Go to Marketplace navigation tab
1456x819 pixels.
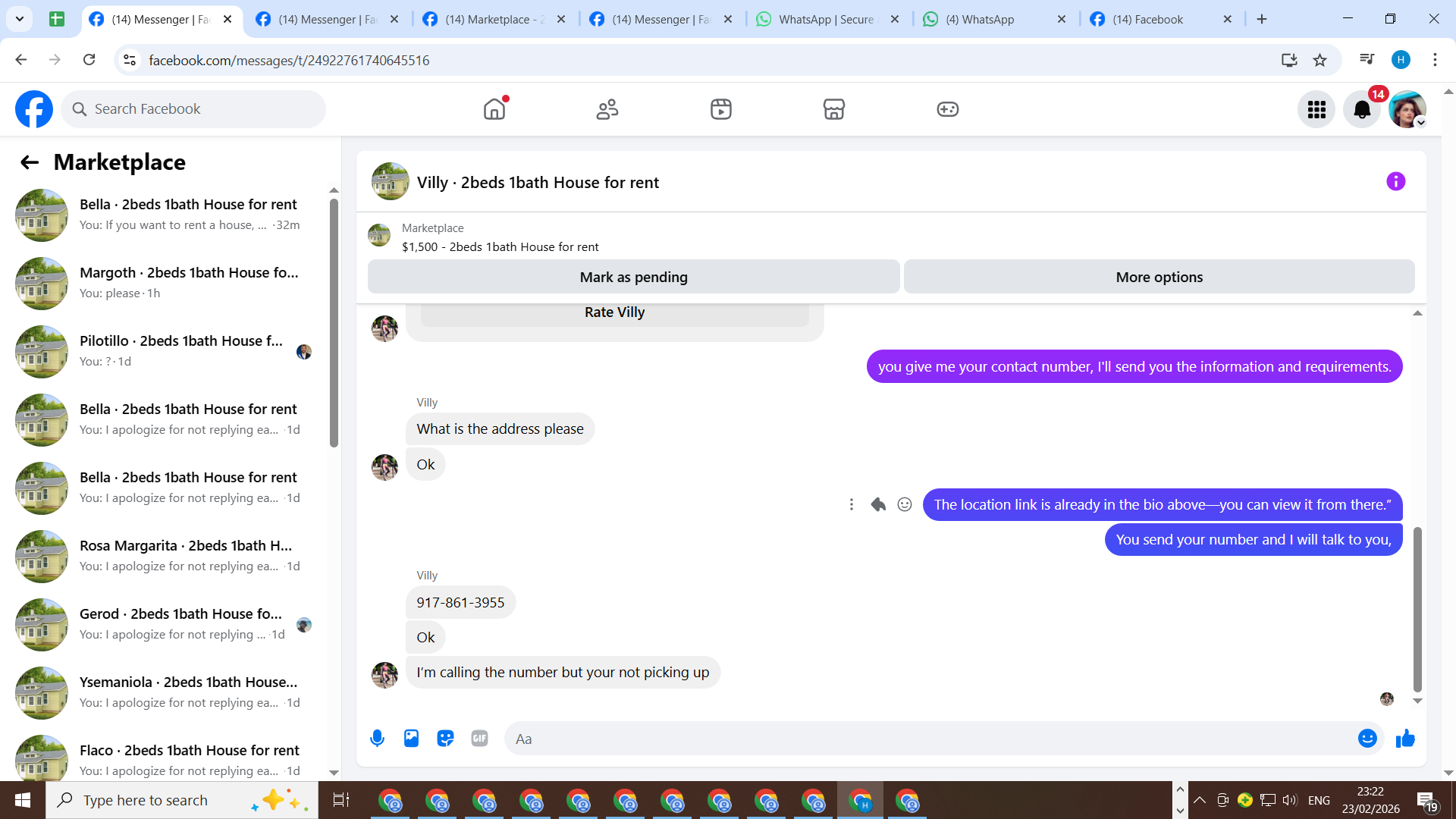pyautogui.click(x=834, y=109)
